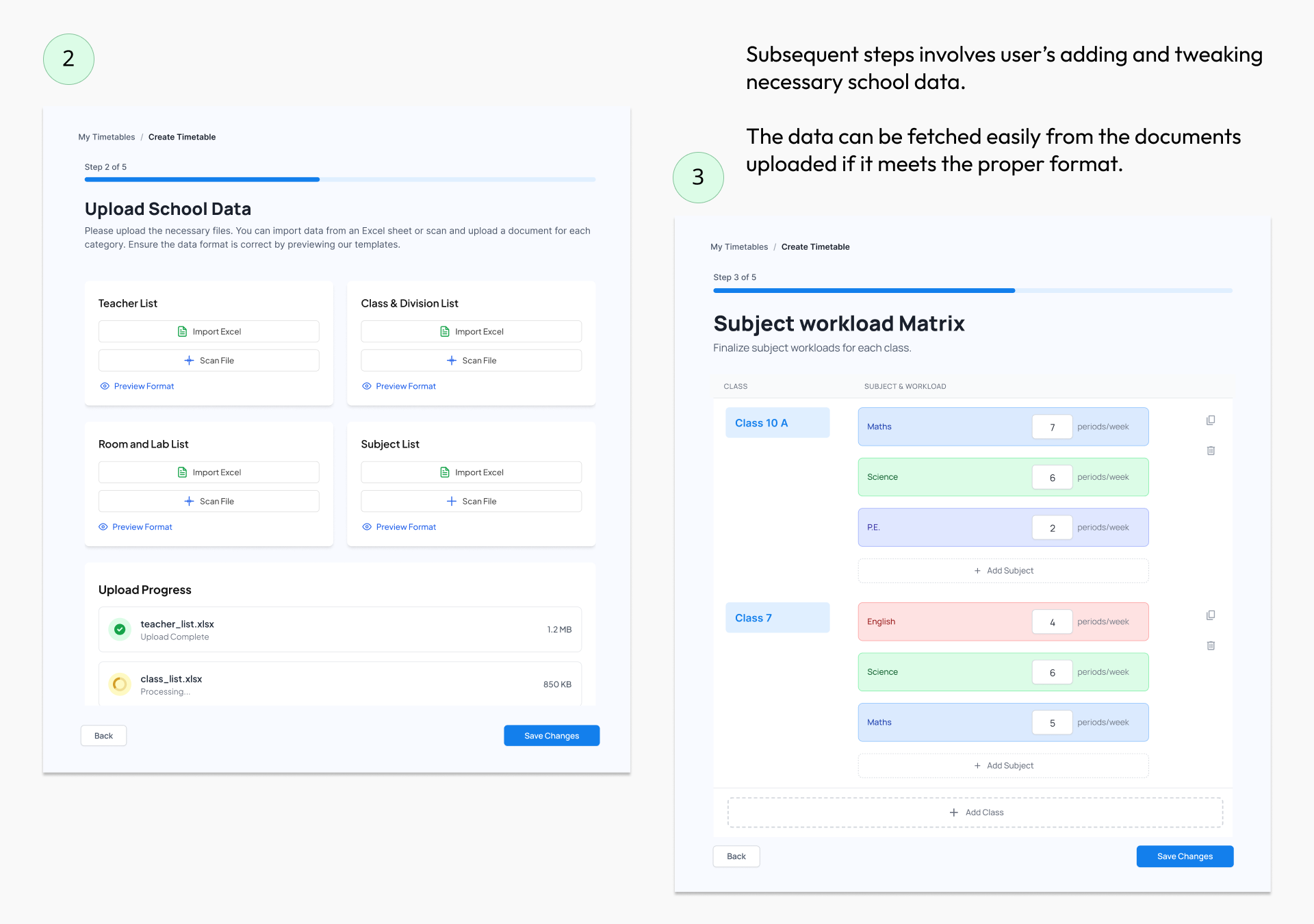Image resolution: width=1314 pixels, height=924 pixels.
Task: Save Changes on Upload School Data screen
Action: click(552, 736)
